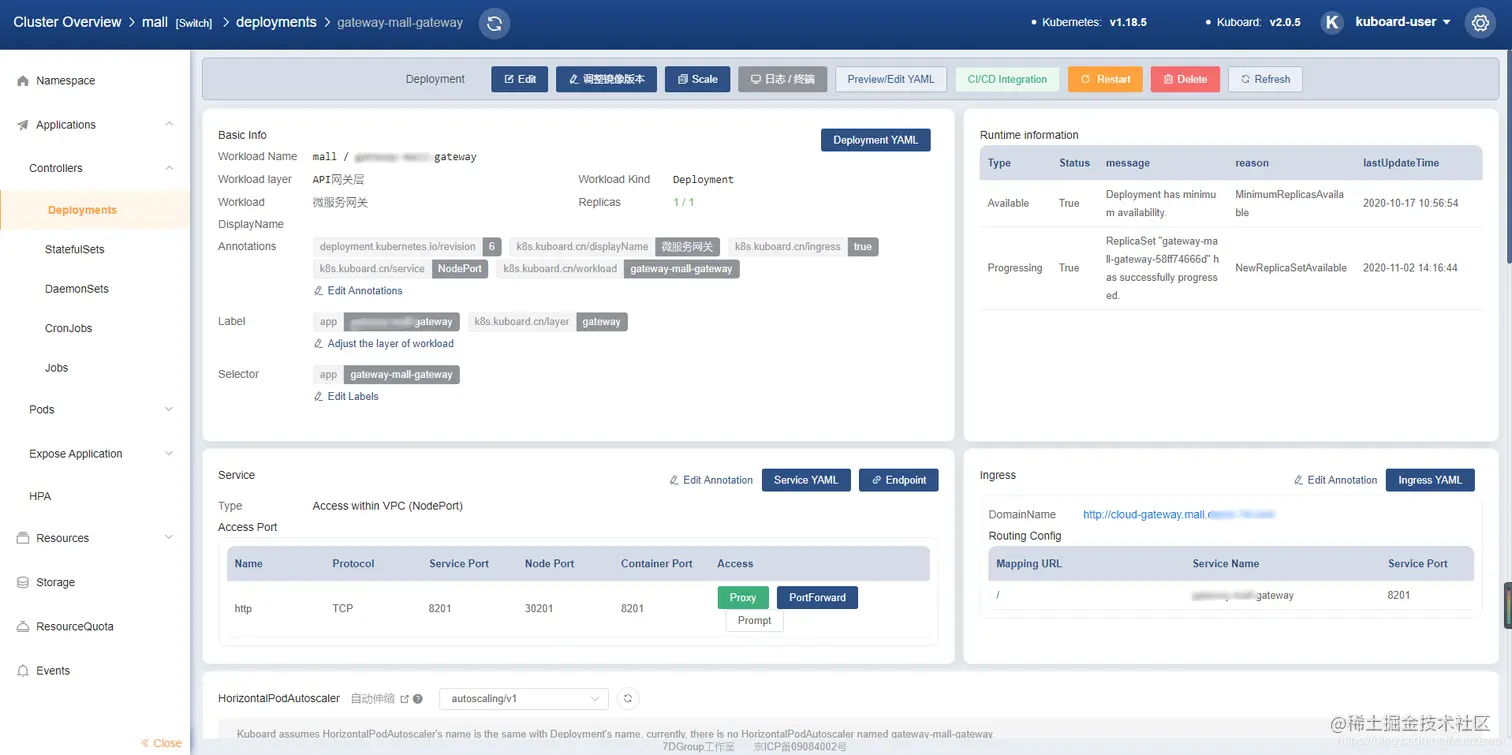Click the external link icon after 自动伸缩
This screenshot has width=1512, height=755.
tap(404, 699)
